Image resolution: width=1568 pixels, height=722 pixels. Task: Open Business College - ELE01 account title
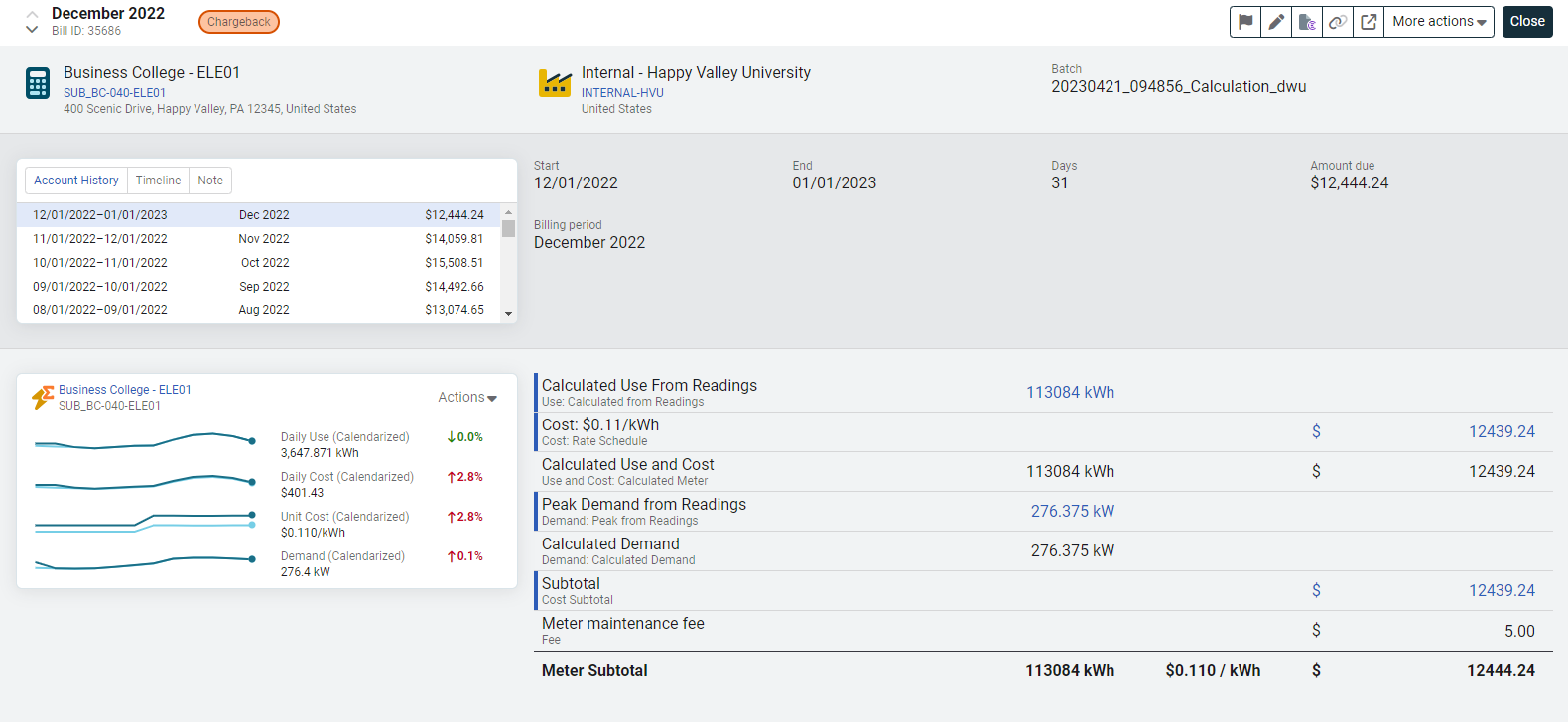tap(152, 72)
